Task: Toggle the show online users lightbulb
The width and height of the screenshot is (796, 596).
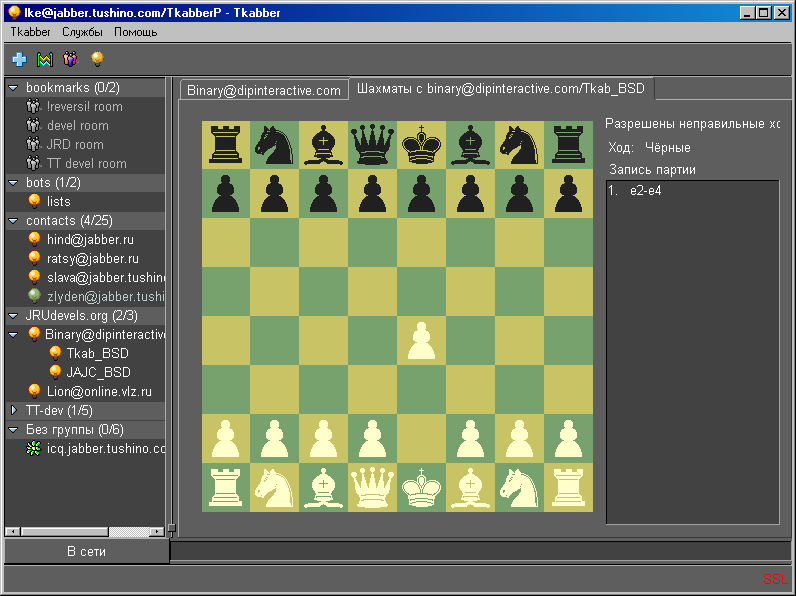Action: pos(97,60)
